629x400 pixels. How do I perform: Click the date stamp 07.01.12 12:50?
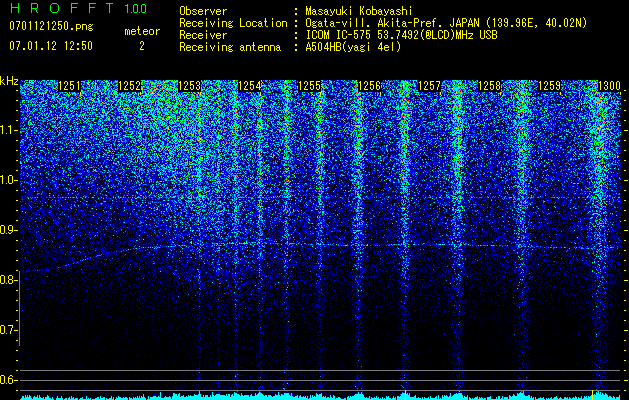51,46
